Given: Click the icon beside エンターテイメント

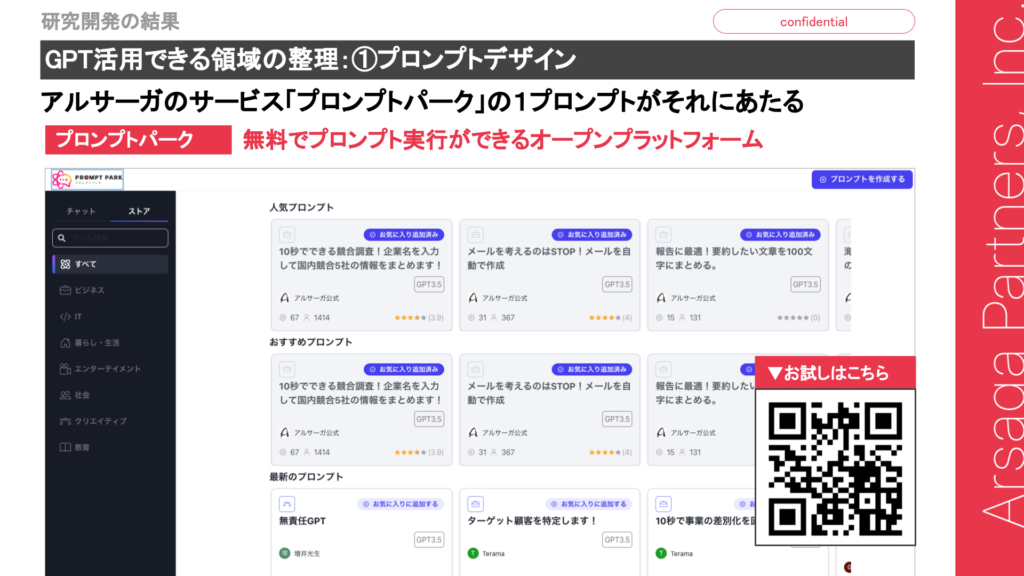Looking at the screenshot, I should tap(65, 369).
